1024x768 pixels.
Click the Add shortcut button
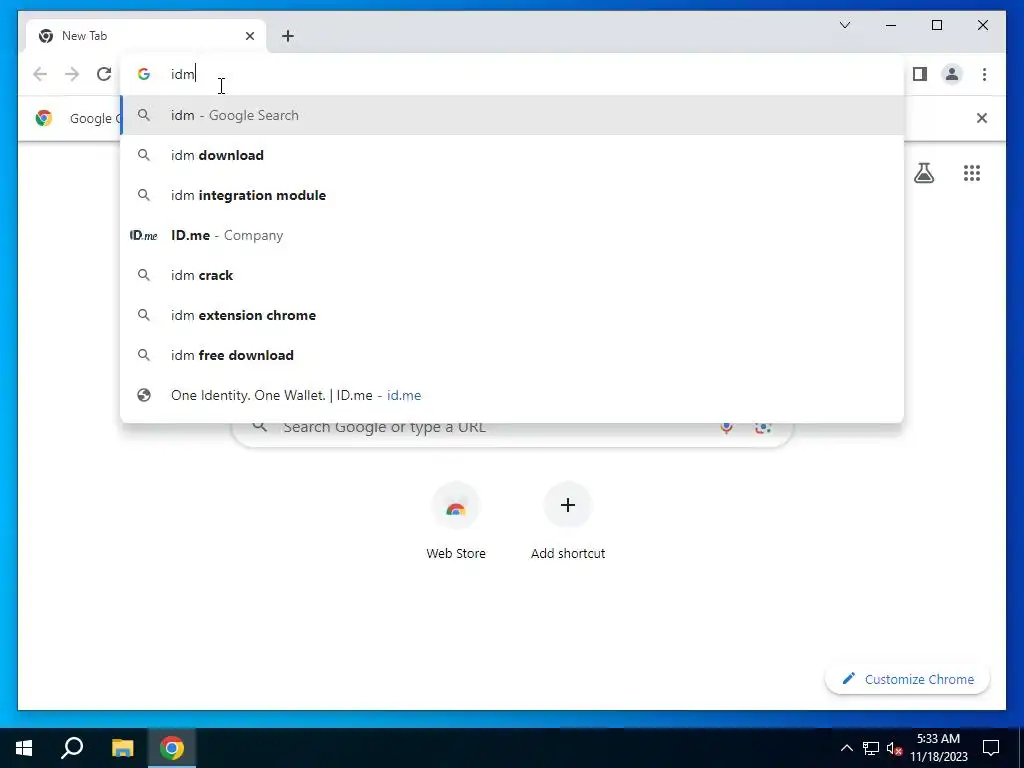coord(568,521)
